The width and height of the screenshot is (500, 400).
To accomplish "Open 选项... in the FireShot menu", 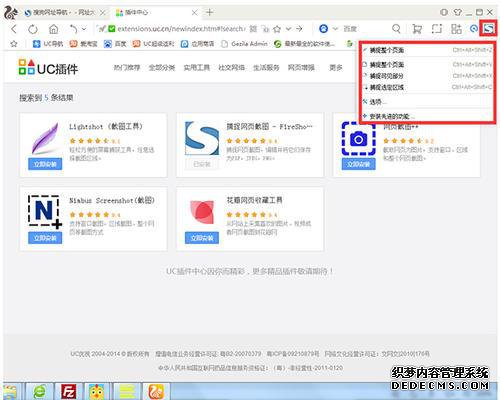I will [x=427, y=102].
